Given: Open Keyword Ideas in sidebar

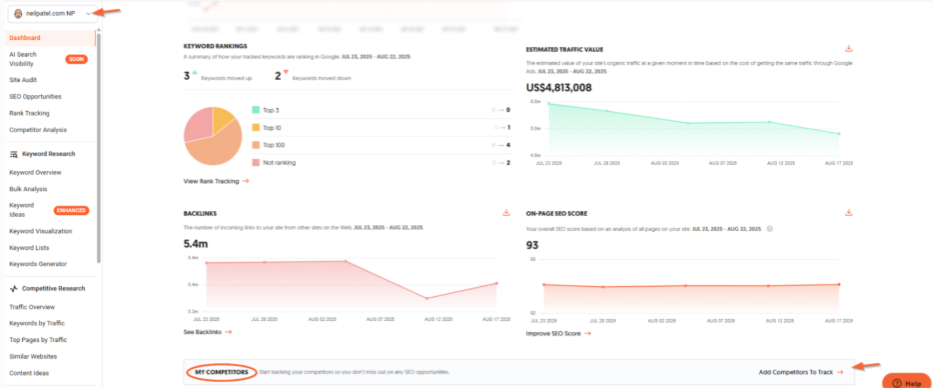Looking at the screenshot, I should (x=21, y=210).
